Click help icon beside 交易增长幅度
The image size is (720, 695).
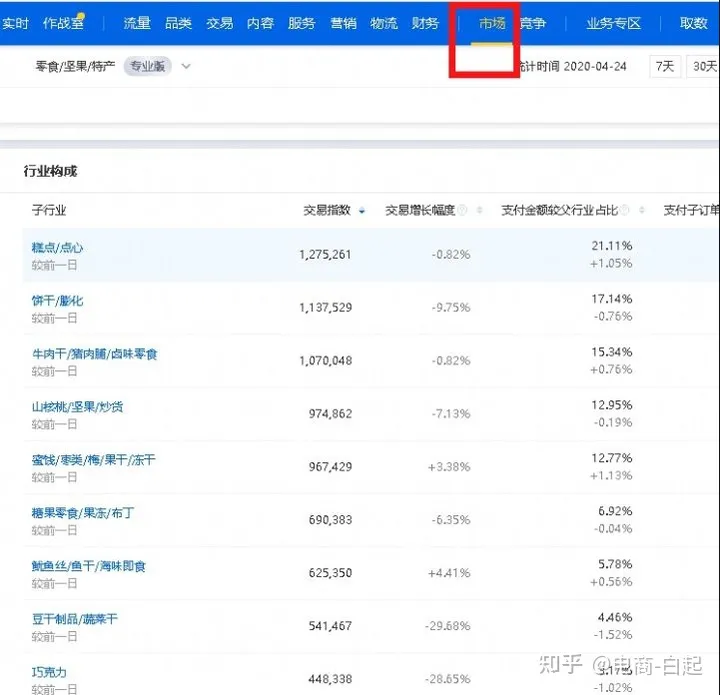pos(462,210)
